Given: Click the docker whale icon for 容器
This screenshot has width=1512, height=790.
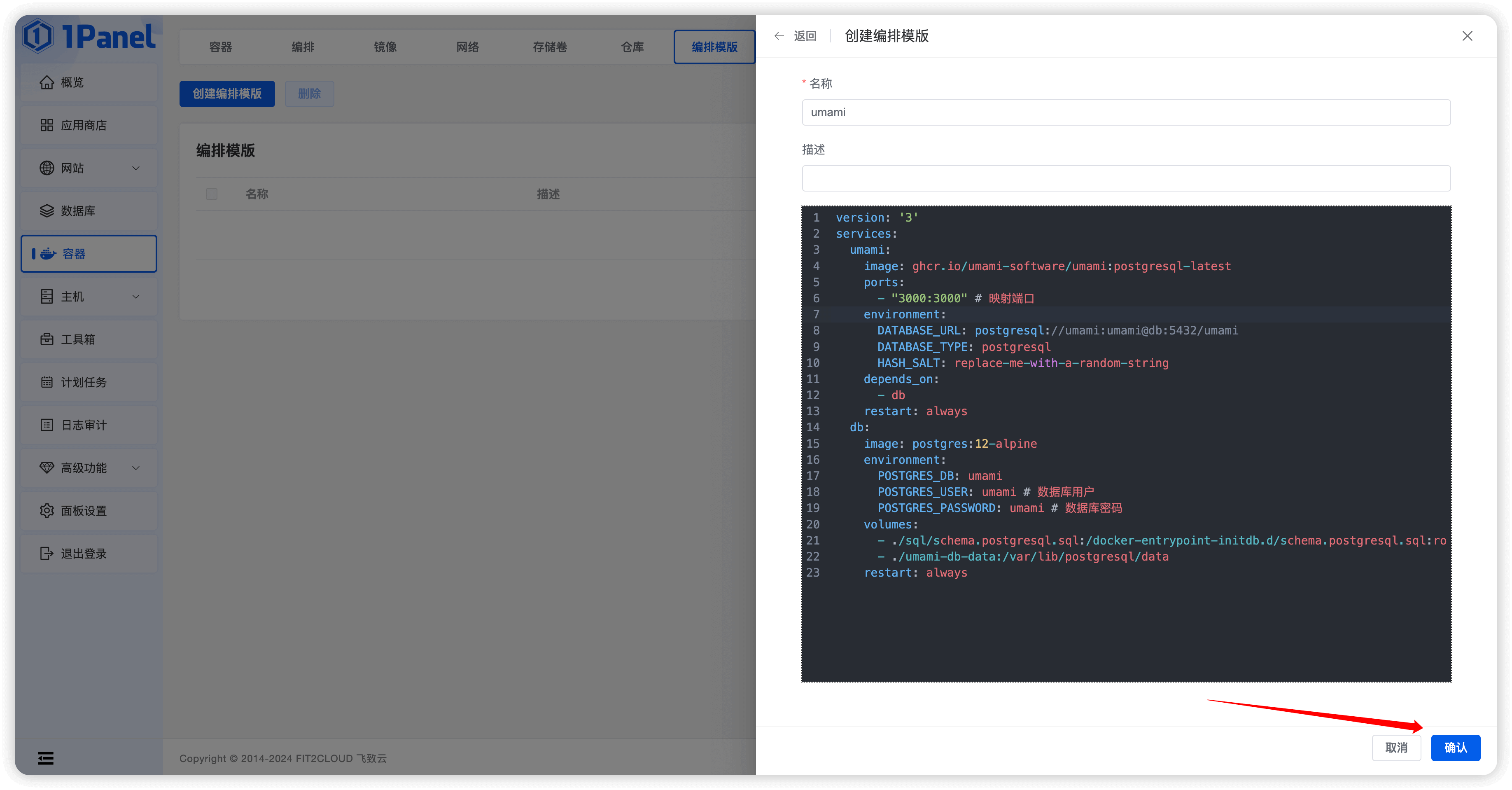Looking at the screenshot, I should click(x=48, y=254).
